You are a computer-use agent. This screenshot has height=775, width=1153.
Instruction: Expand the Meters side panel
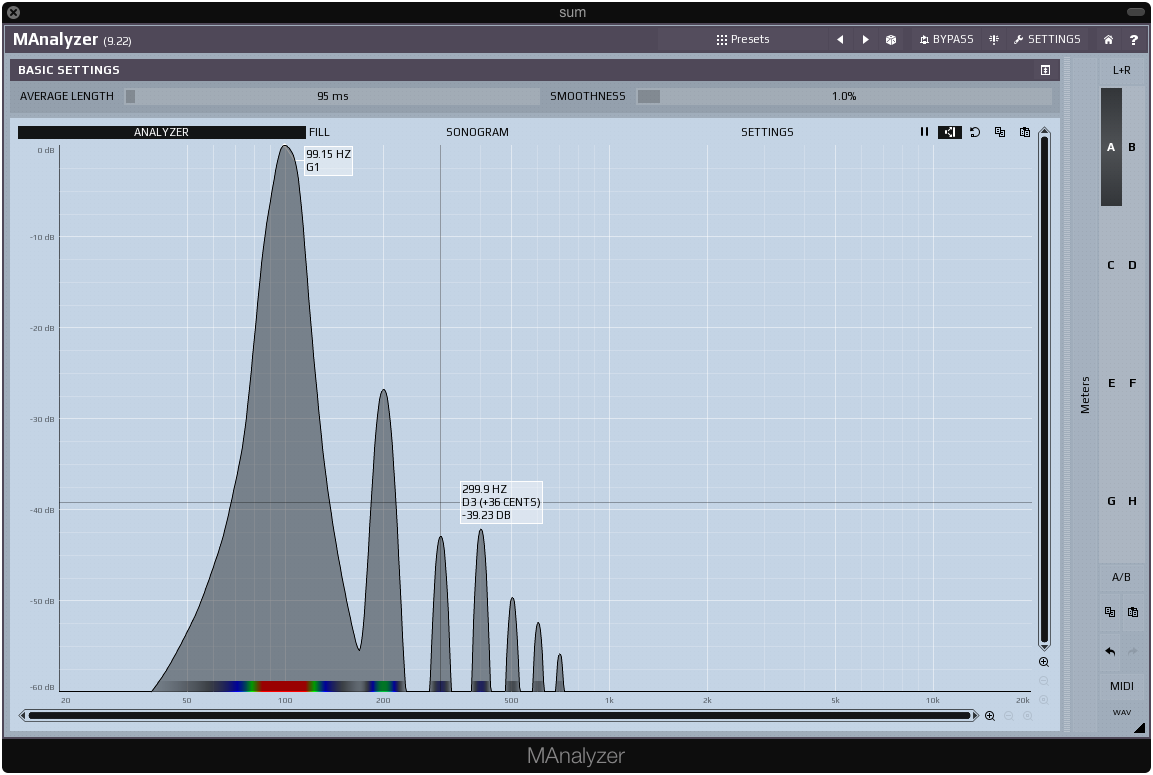pyautogui.click(x=1085, y=395)
